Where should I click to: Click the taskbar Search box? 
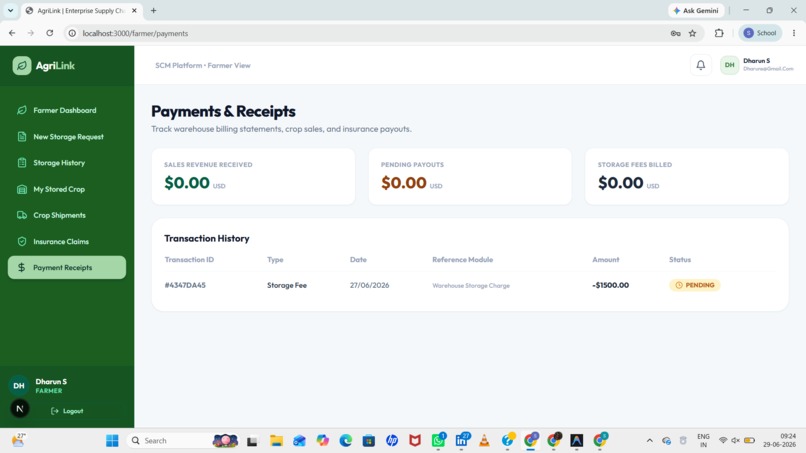(x=182, y=441)
